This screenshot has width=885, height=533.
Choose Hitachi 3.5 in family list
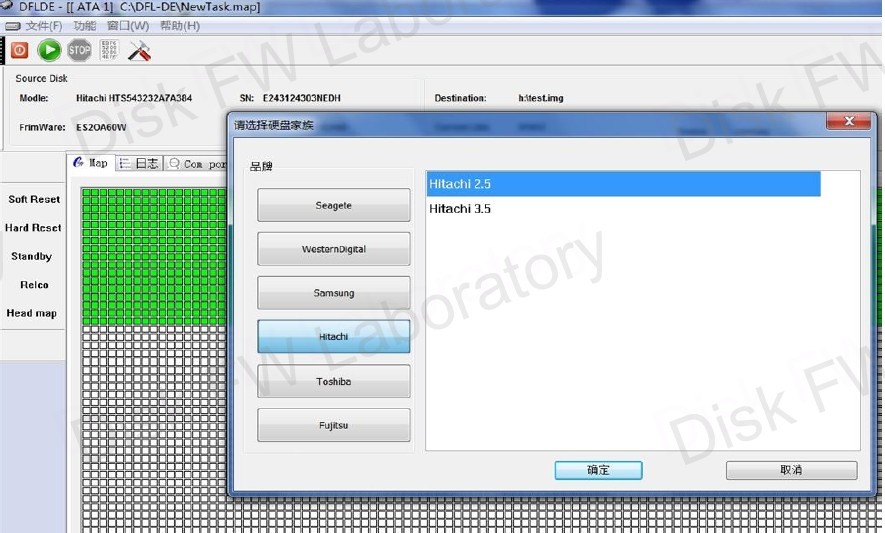point(624,209)
